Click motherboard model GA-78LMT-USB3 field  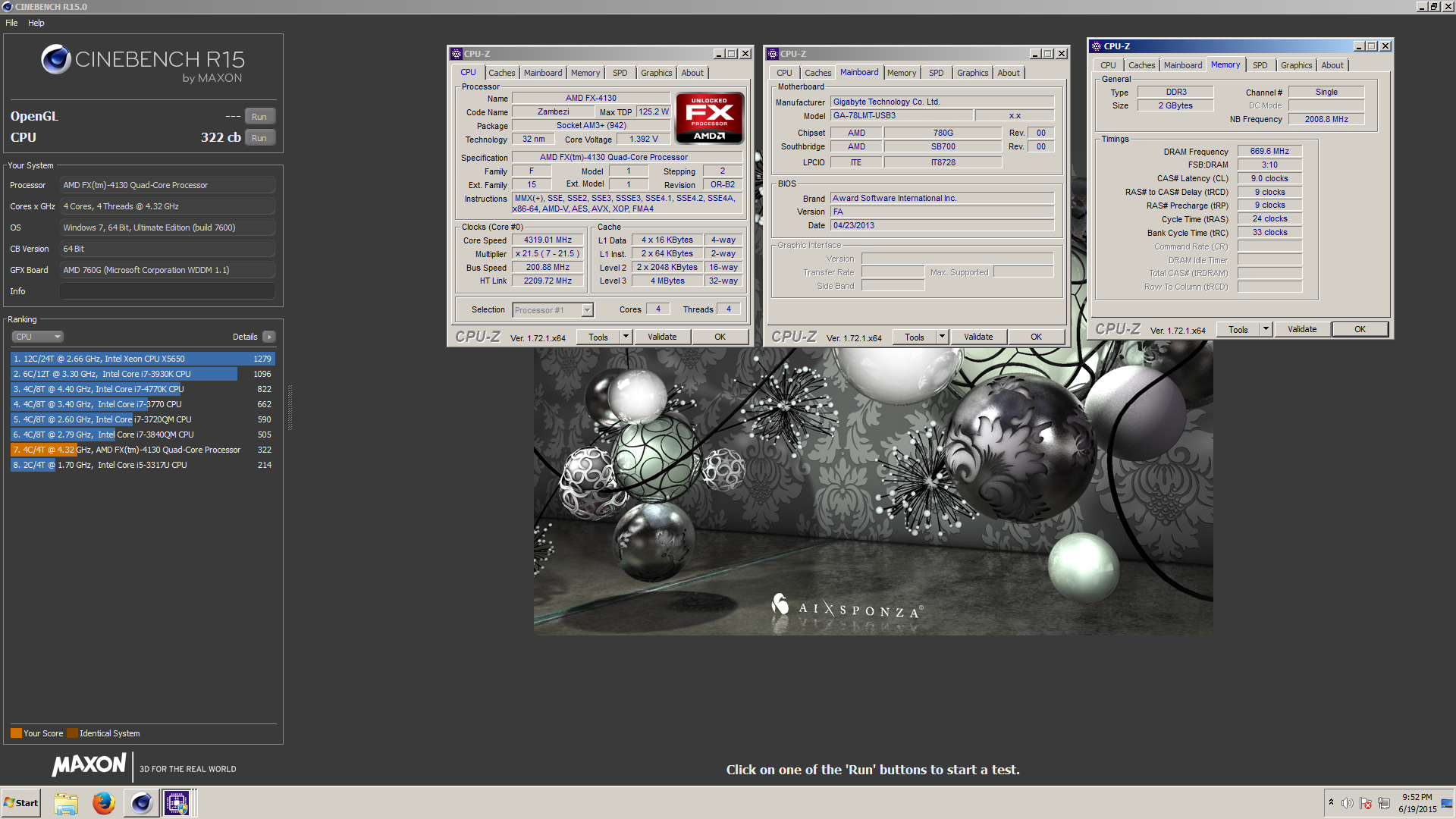click(x=902, y=115)
